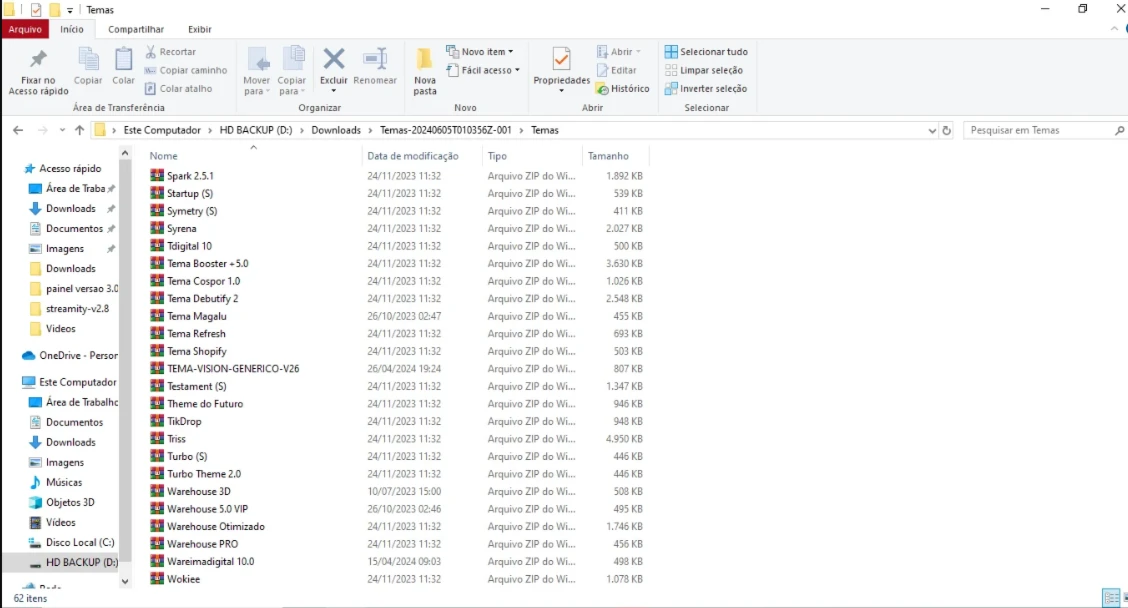Open recent locations dropdown arrow
Image resolution: width=1128 pixels, height=608 pixels.
click(63, 130)
